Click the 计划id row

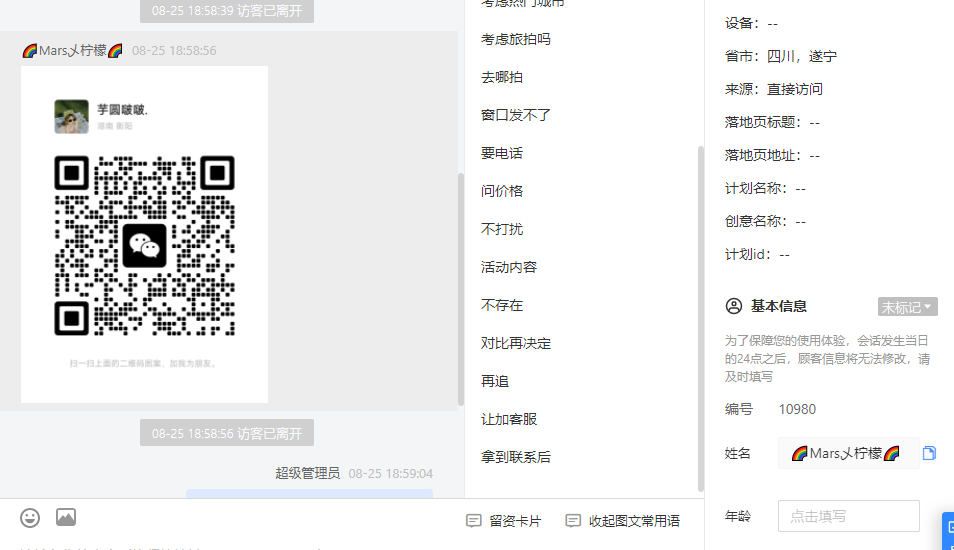[757, 254]
